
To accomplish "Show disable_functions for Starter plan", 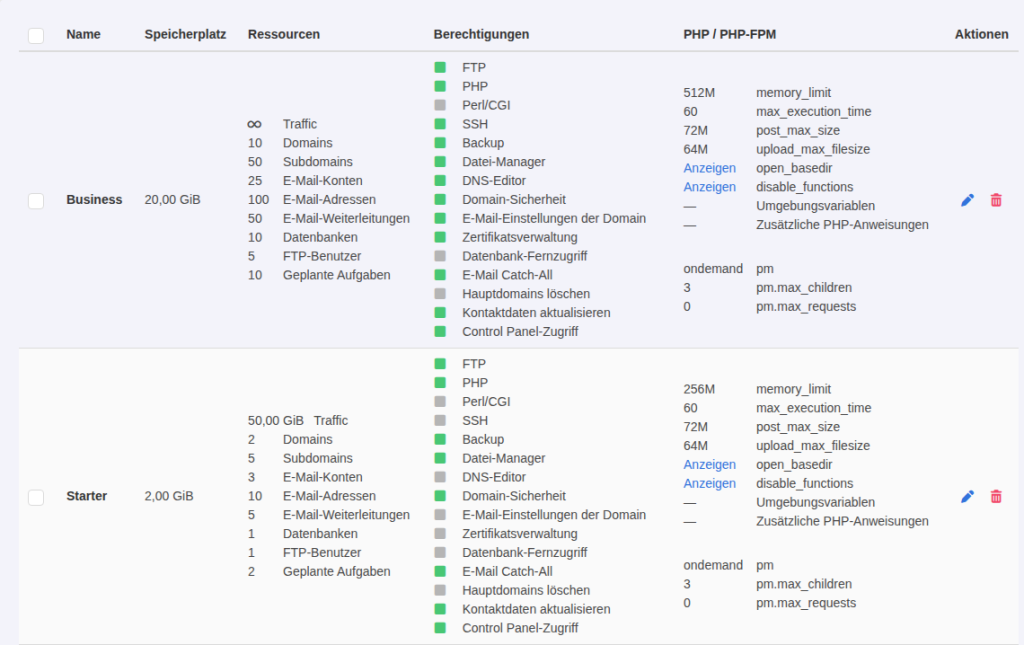I will tap(709, 483).
